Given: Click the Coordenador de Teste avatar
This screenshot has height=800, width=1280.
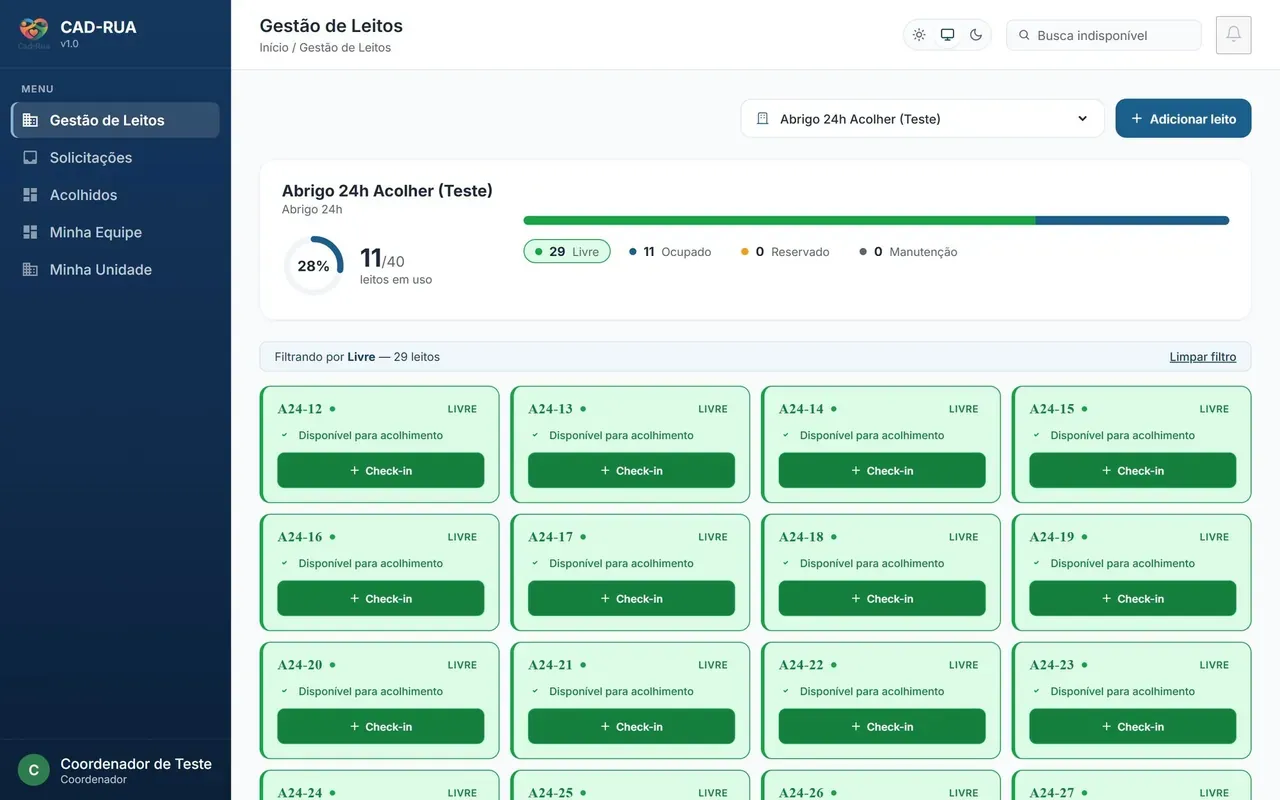Looking at the screenshot, I should tap(34, 770).
